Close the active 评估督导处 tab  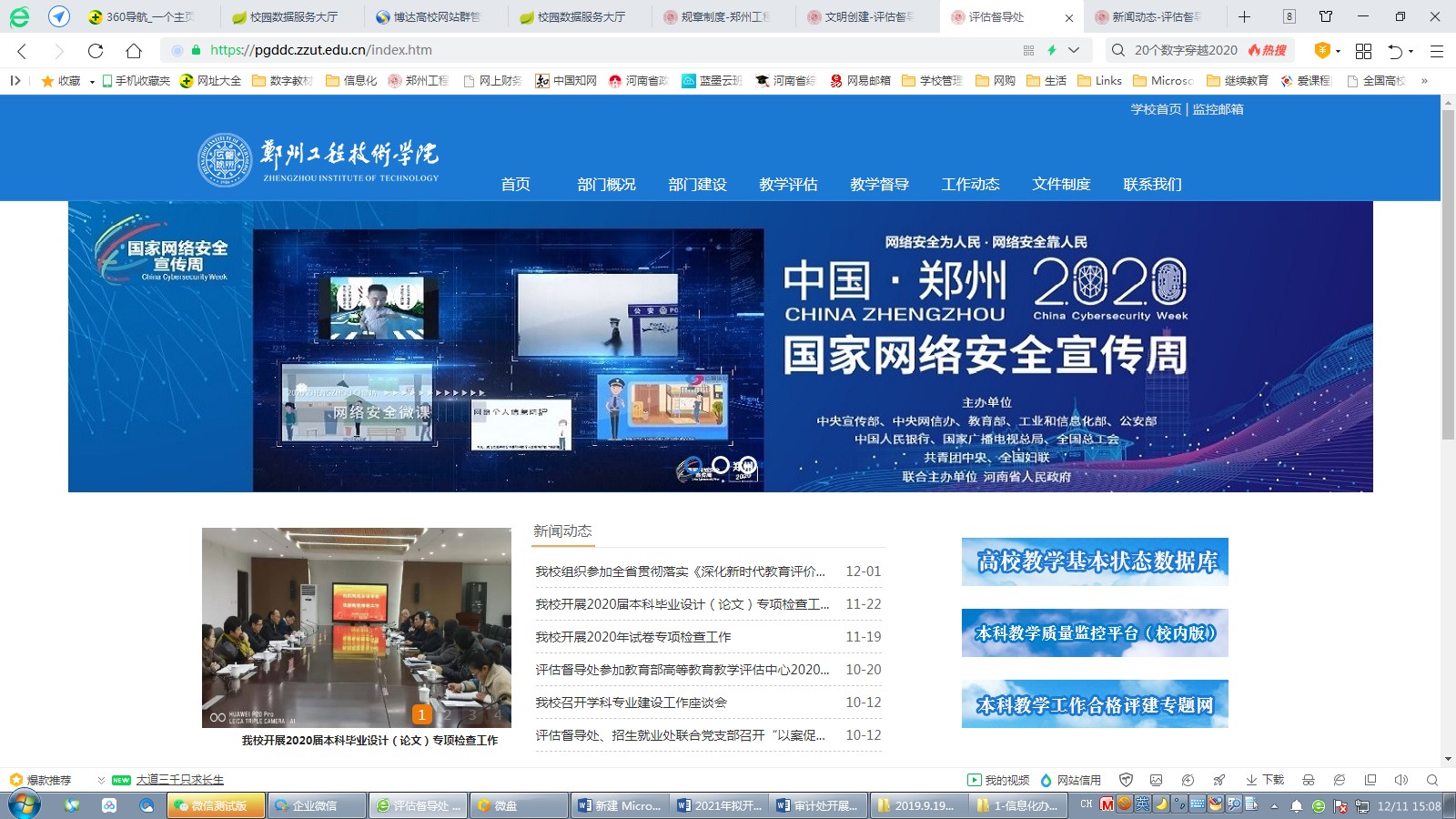(1068, 17)
